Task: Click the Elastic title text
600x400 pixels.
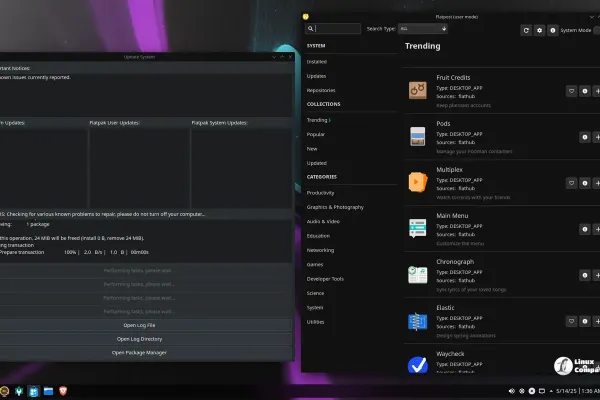Action: point(445,308)
